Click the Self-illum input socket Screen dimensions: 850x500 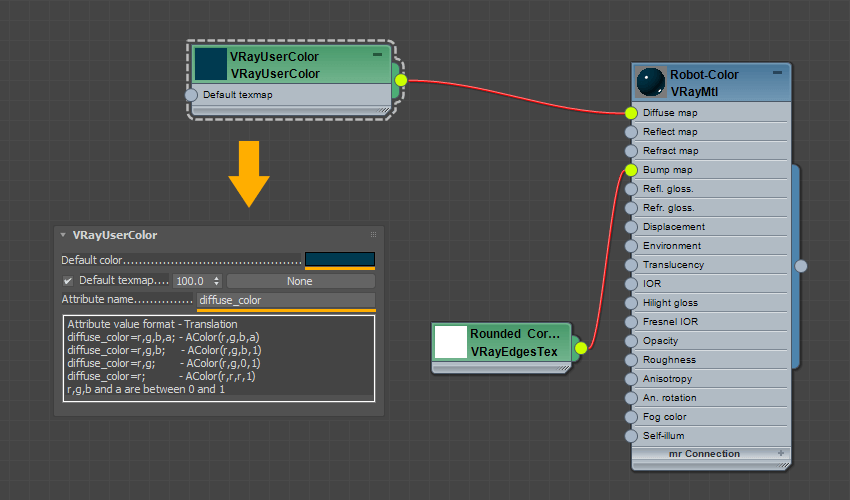[631, 435]
